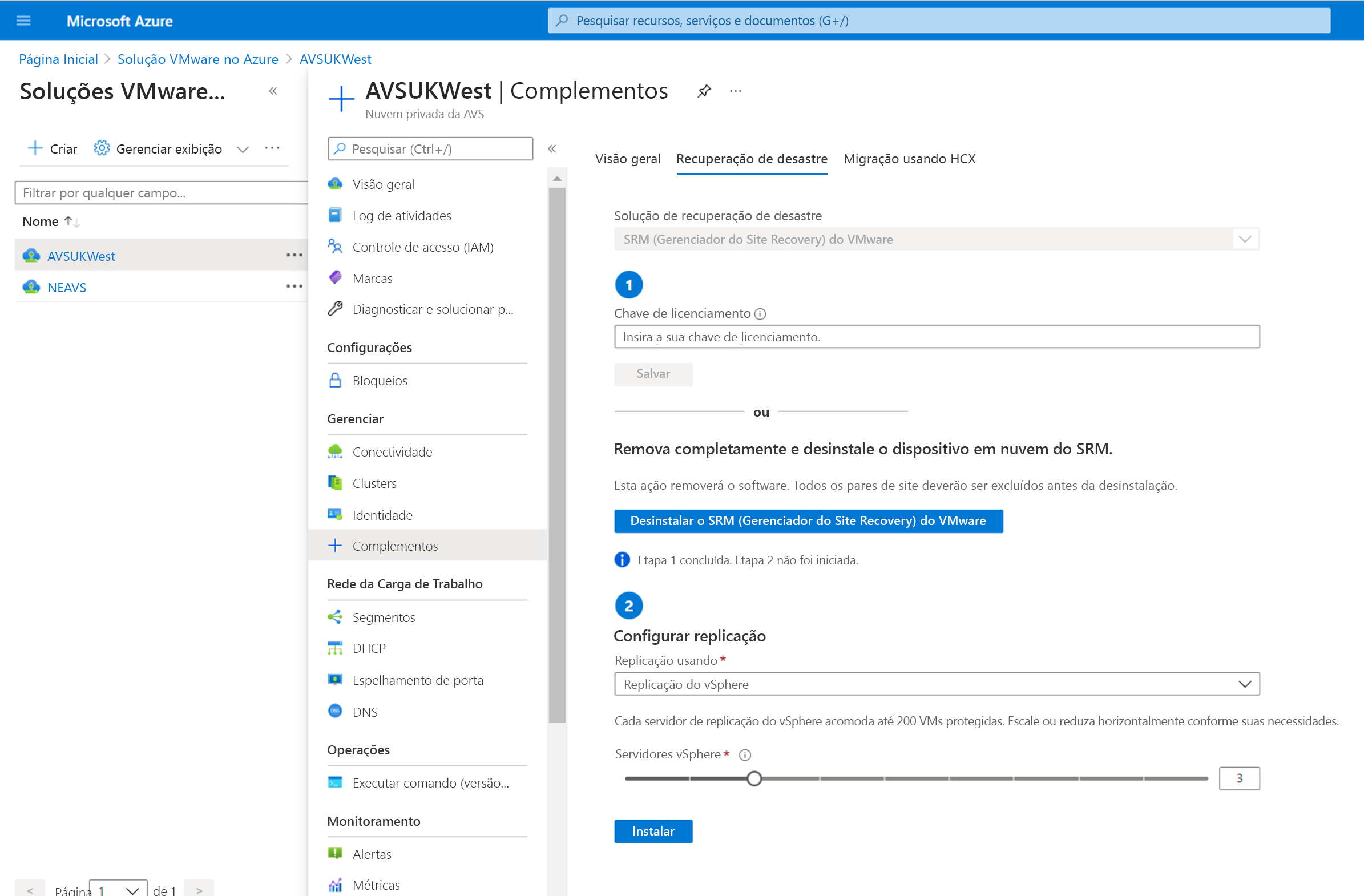Click the Conectividade icon in sidebar
Viewport: 1364px width, 896px height.
click(337, 451)
